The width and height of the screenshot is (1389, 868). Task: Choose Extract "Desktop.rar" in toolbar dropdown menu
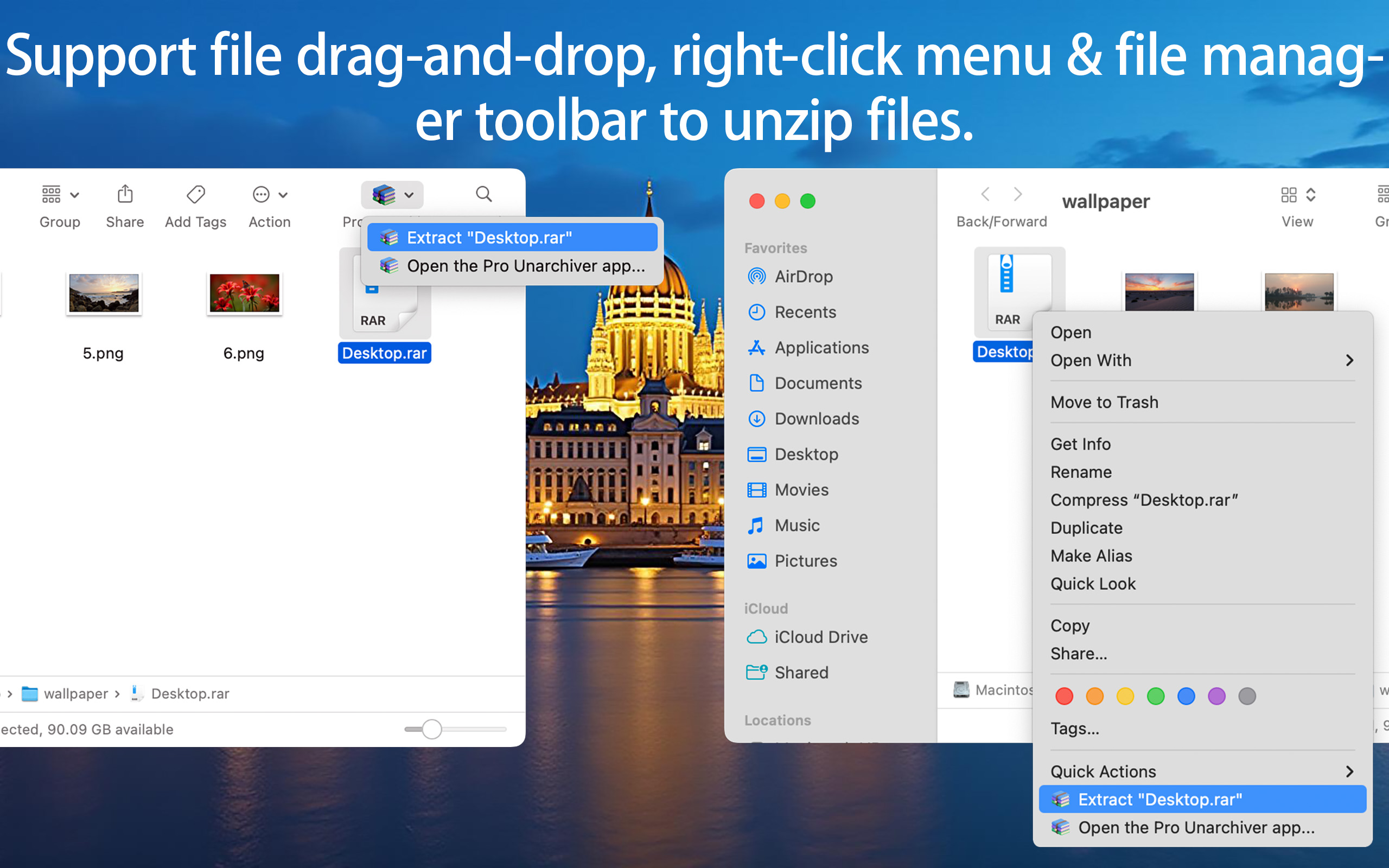point(512,238)
